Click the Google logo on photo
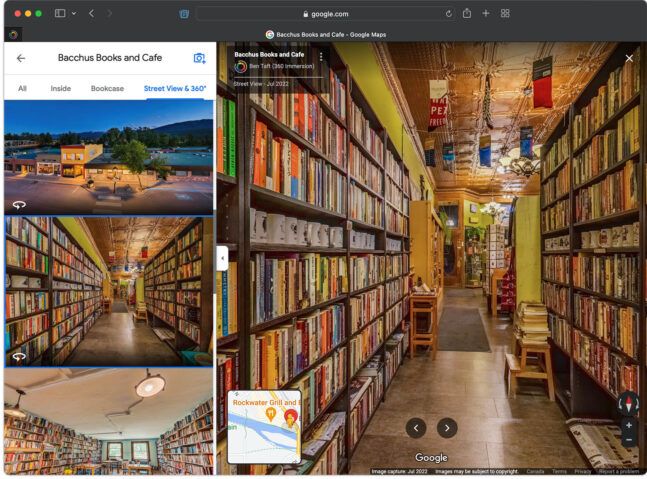The width and height of the screenshot is (647, 479). point(431,458)
